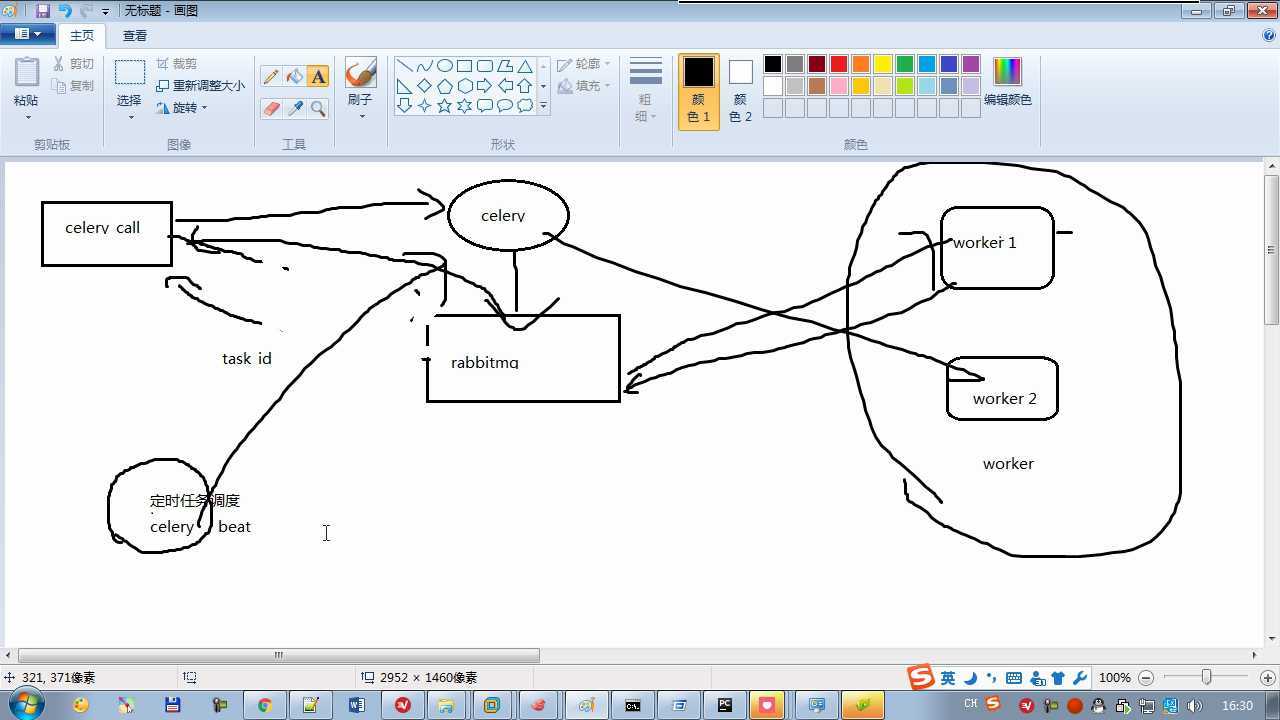Choose the Rectangle shape
Image resolution: width=1280 pixels, height=720 pixels.
[465, 66]
